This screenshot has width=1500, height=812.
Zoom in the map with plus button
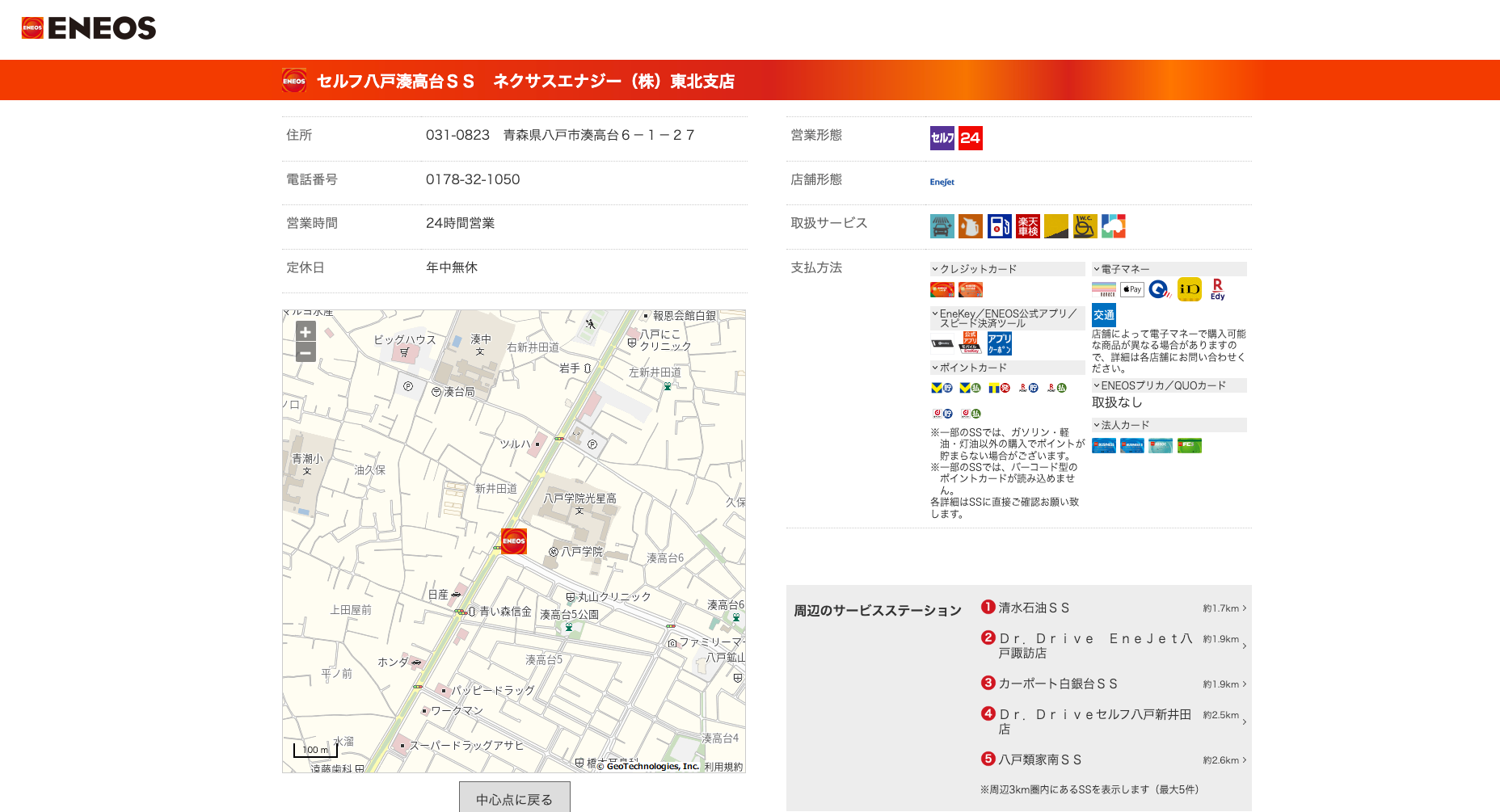[x=305, y=331]
